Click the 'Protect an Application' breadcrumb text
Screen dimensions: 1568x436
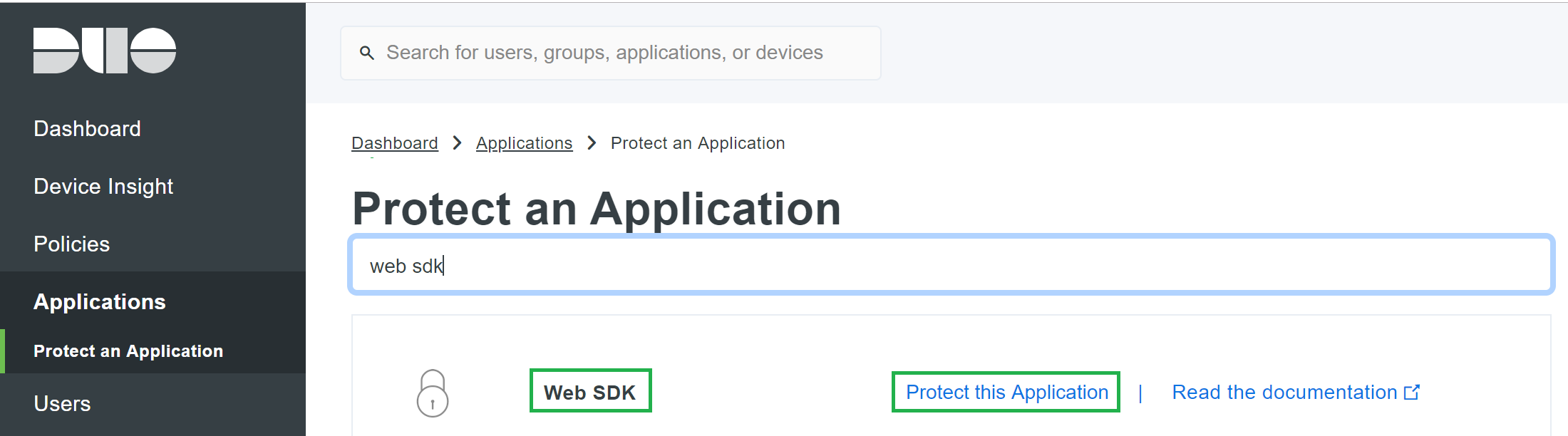[698, 143]
